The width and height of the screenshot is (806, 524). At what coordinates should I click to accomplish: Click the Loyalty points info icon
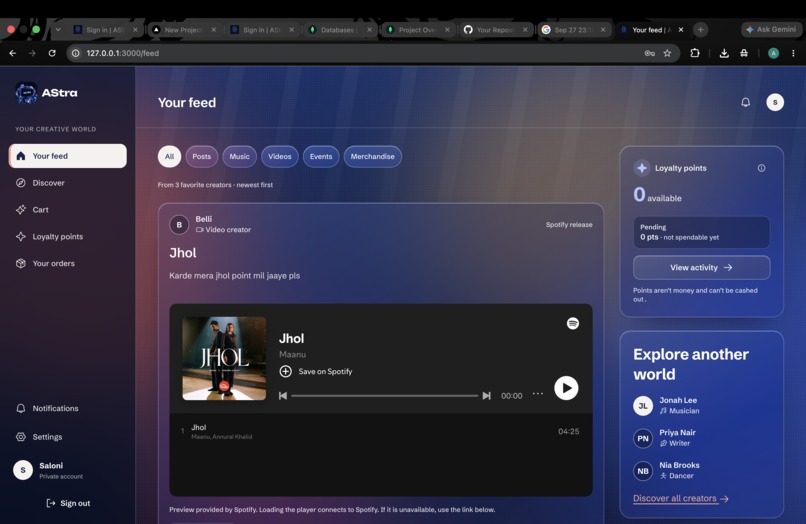pyautogui.click(x=761, y=168)
